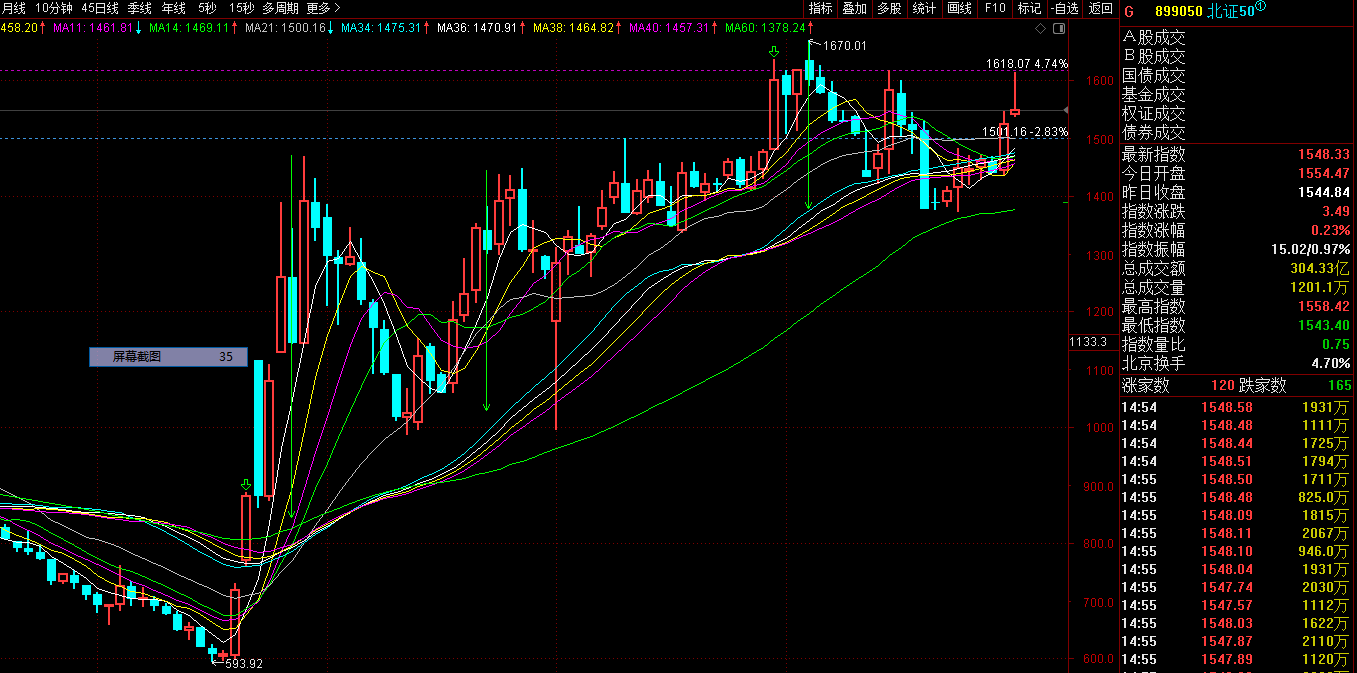
Task: Open F10 company information
Action: 995,8
